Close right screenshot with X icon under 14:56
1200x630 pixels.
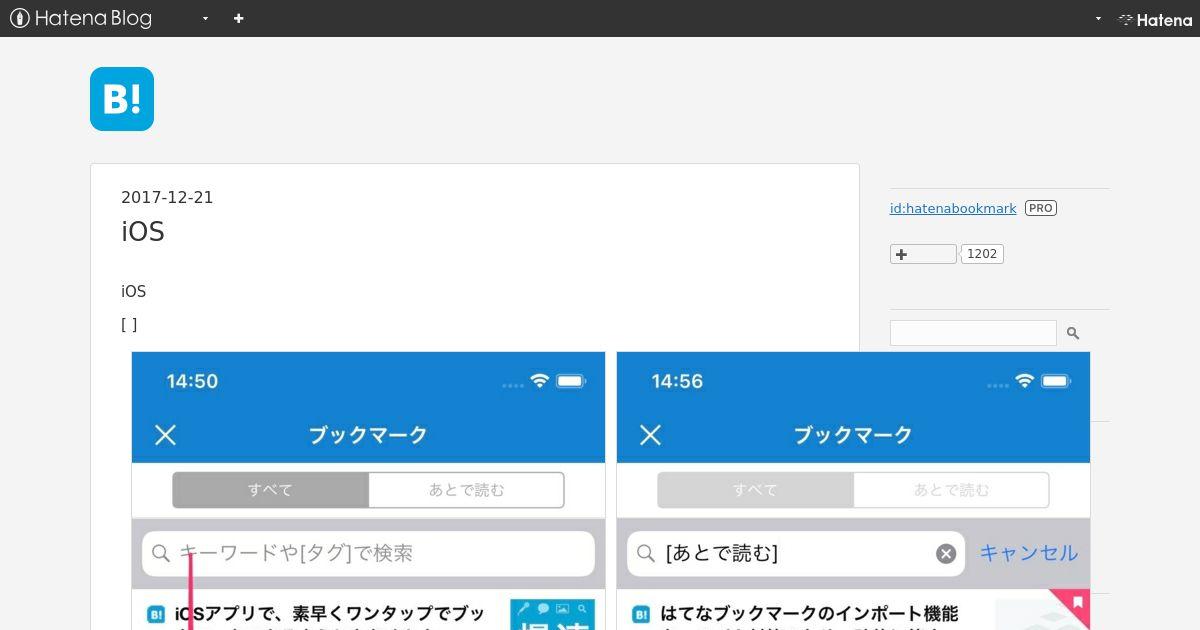(x=650, y=434)
